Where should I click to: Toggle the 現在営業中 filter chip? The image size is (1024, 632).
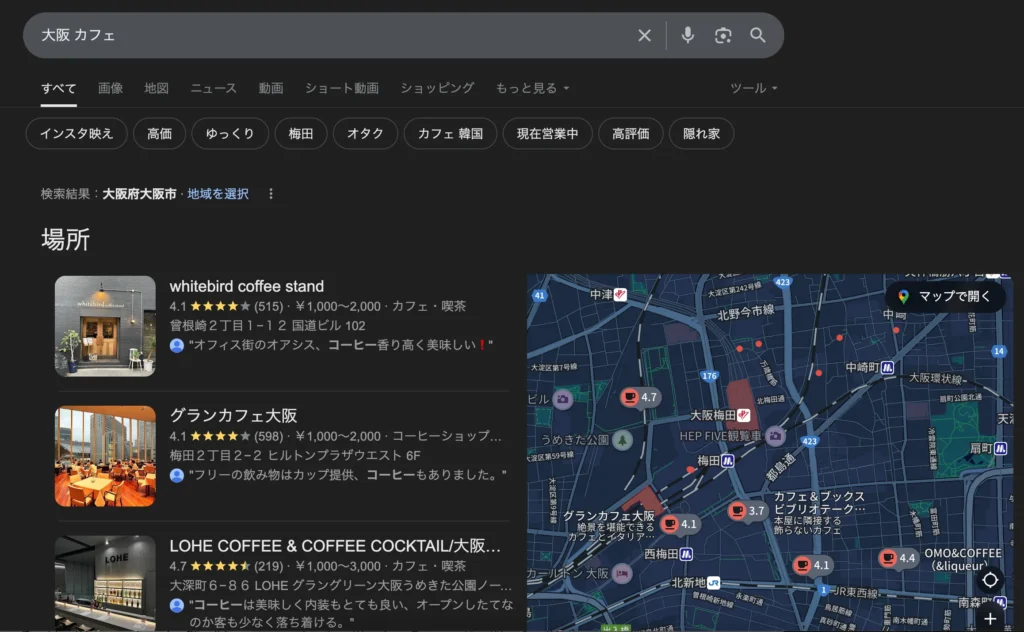point(547,134)
